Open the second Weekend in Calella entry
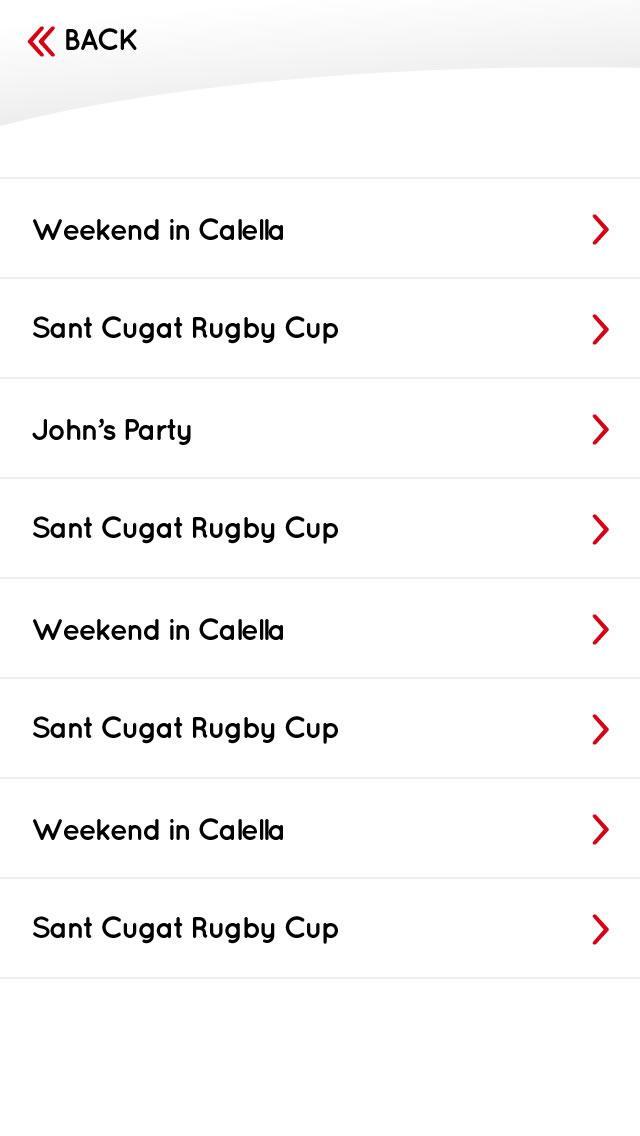The width and height of the screenshot is (640, 1136). (320, 628)
